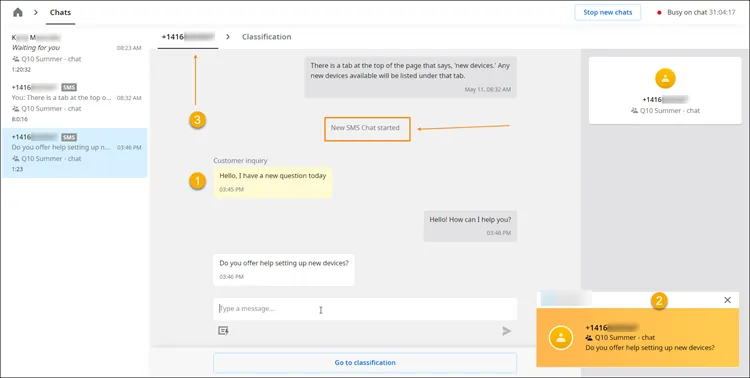Click the SMS badge on the 08:32 AM chat
This screenshot has width=750, height=378.
pyautogui.click(x=69, y=88)
